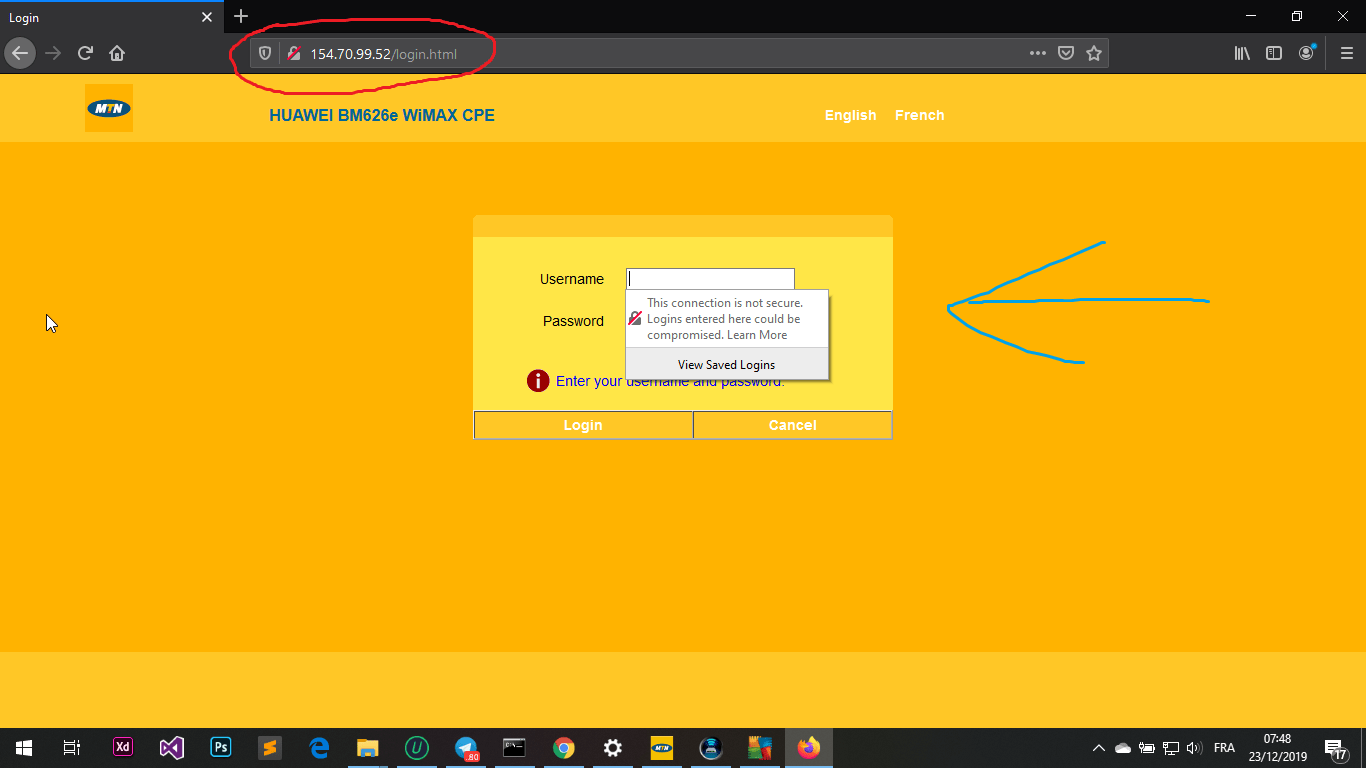The image size is (1366, 768).
Task: Open a new browser tab
Action: [x=241, y=16]
